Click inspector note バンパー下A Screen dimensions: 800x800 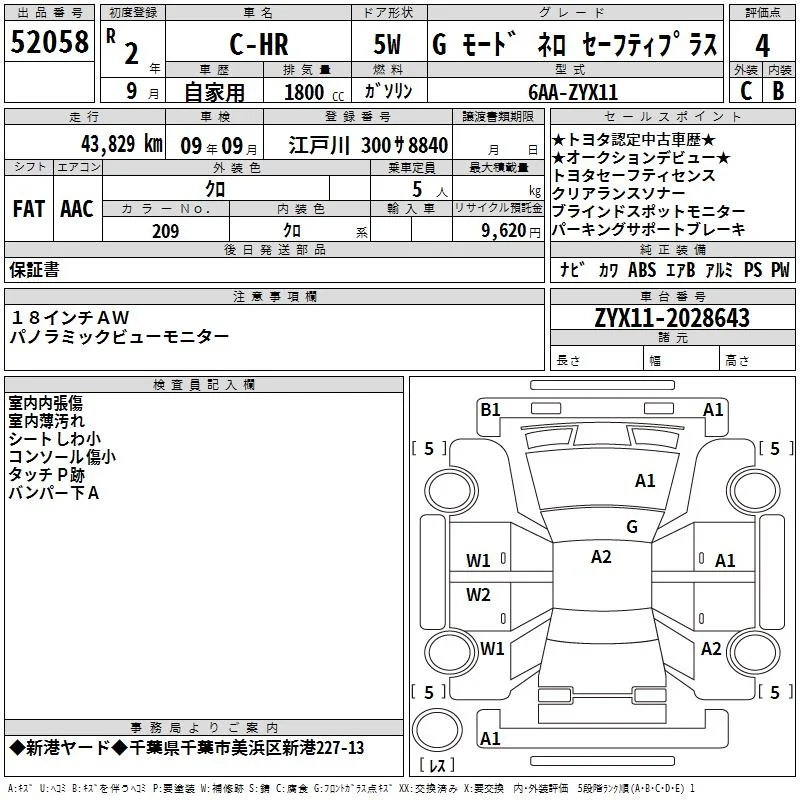pos(54,493)
